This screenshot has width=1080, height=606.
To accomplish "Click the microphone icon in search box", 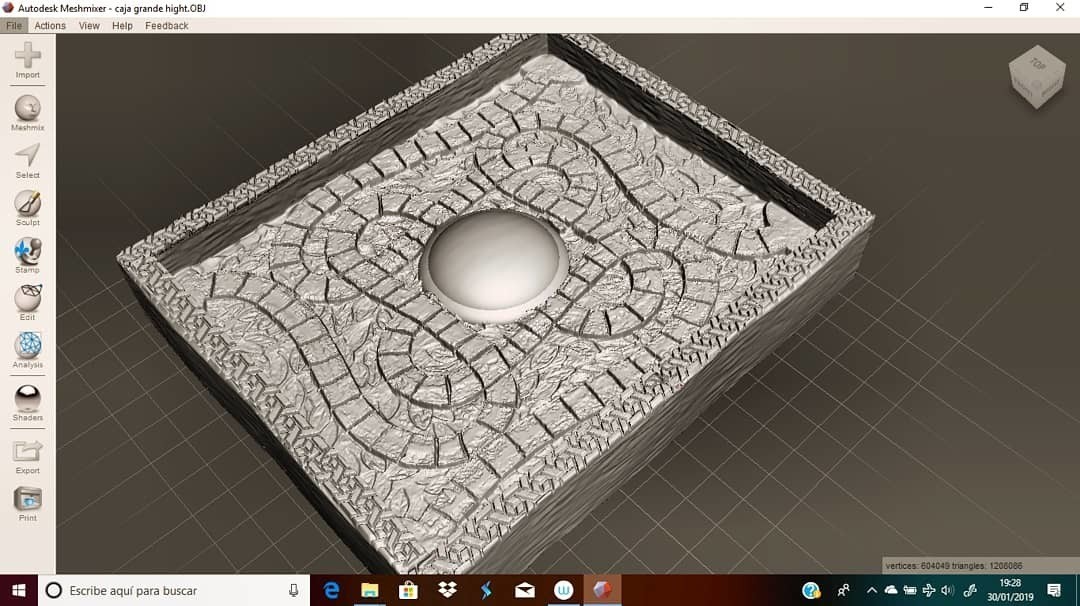I will coord(293,590).
